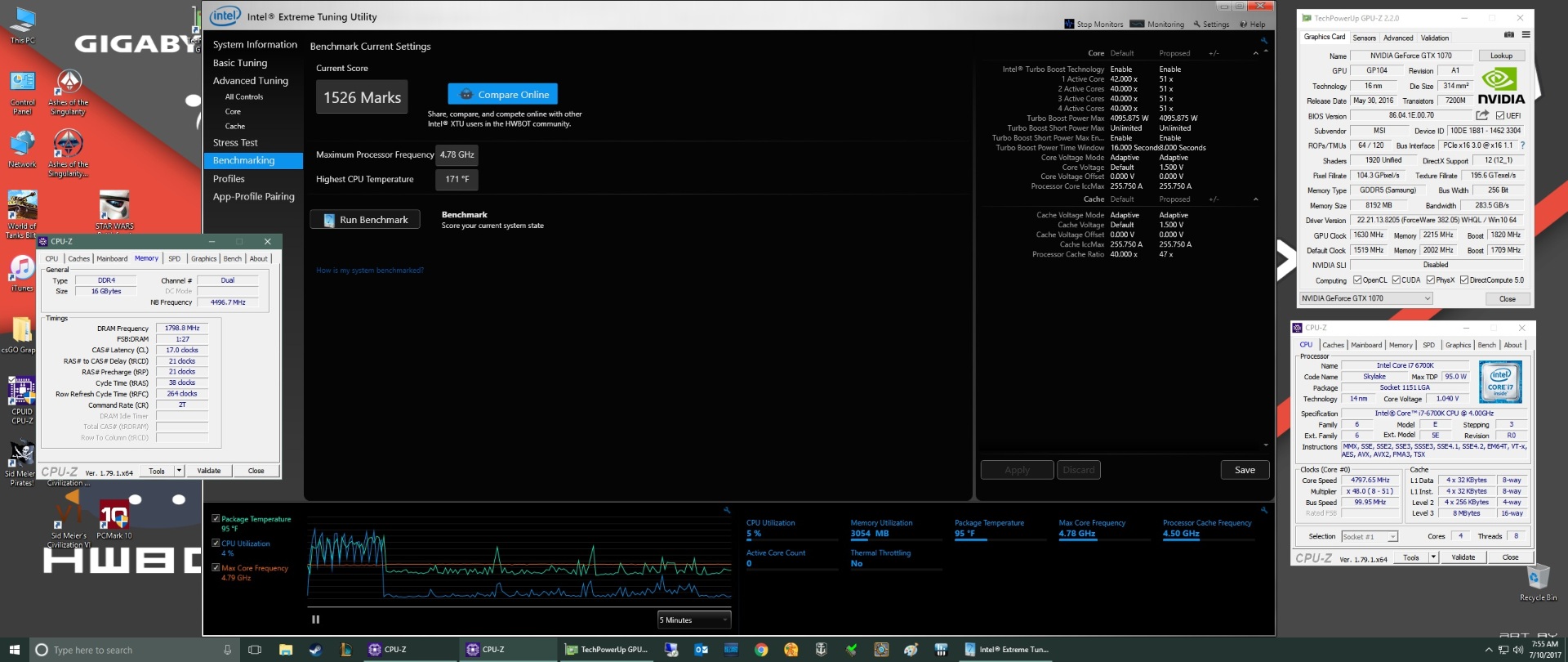Image resolution: width=1568 pixels, height=662 pixels.
Task: Collapse Core settings section chevron
Action: coord(1255,53)
